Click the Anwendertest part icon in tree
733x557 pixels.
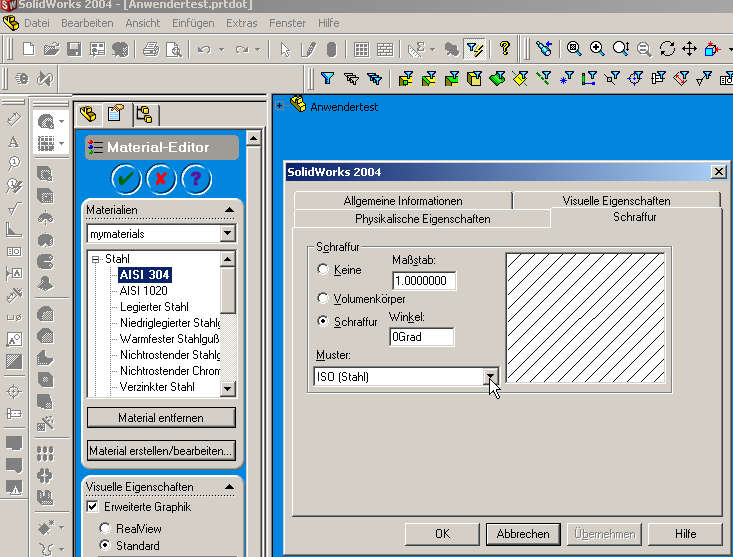tap(298, 104)
